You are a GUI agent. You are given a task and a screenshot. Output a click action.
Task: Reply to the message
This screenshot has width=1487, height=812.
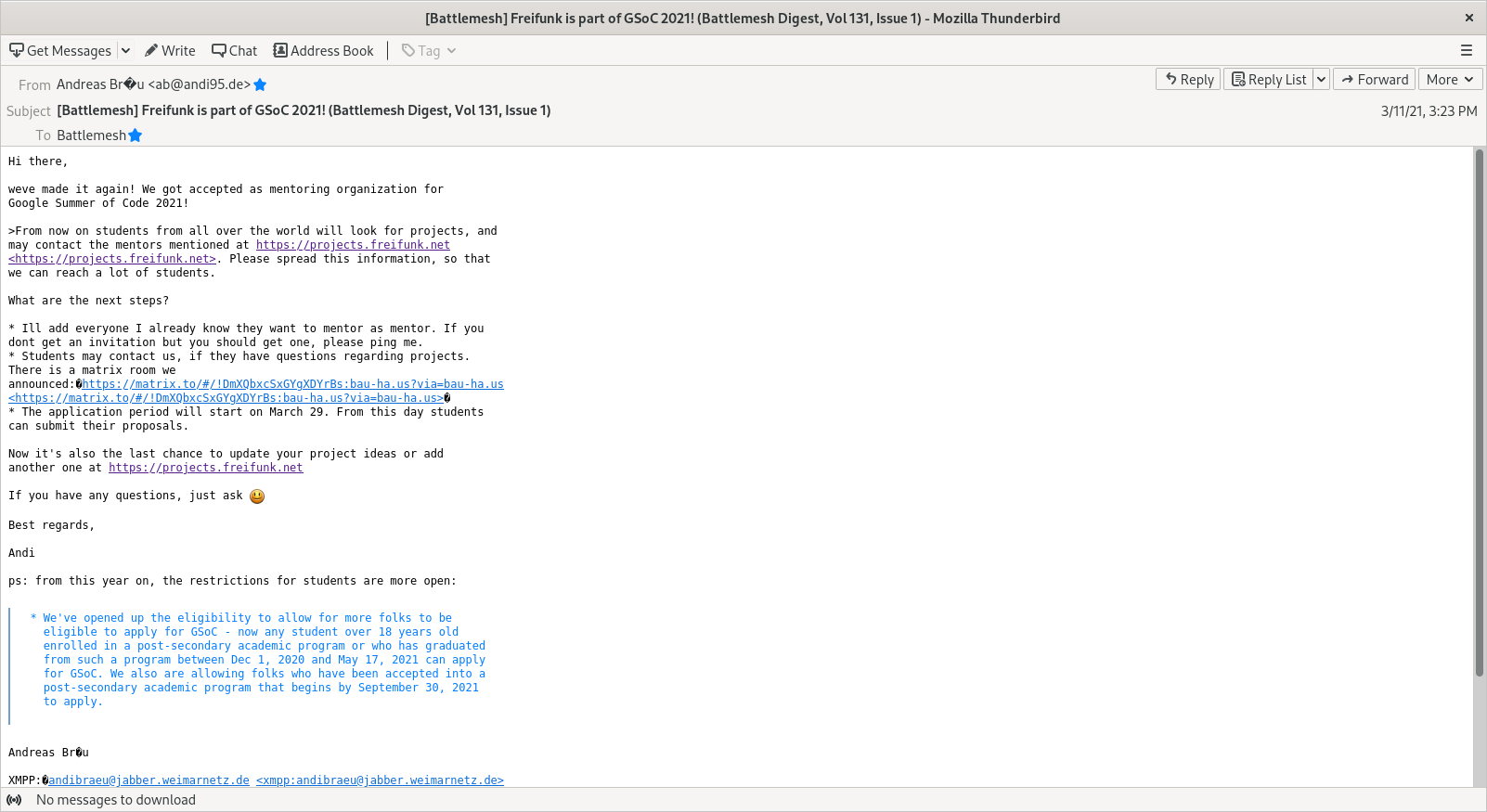(1189, 80)
